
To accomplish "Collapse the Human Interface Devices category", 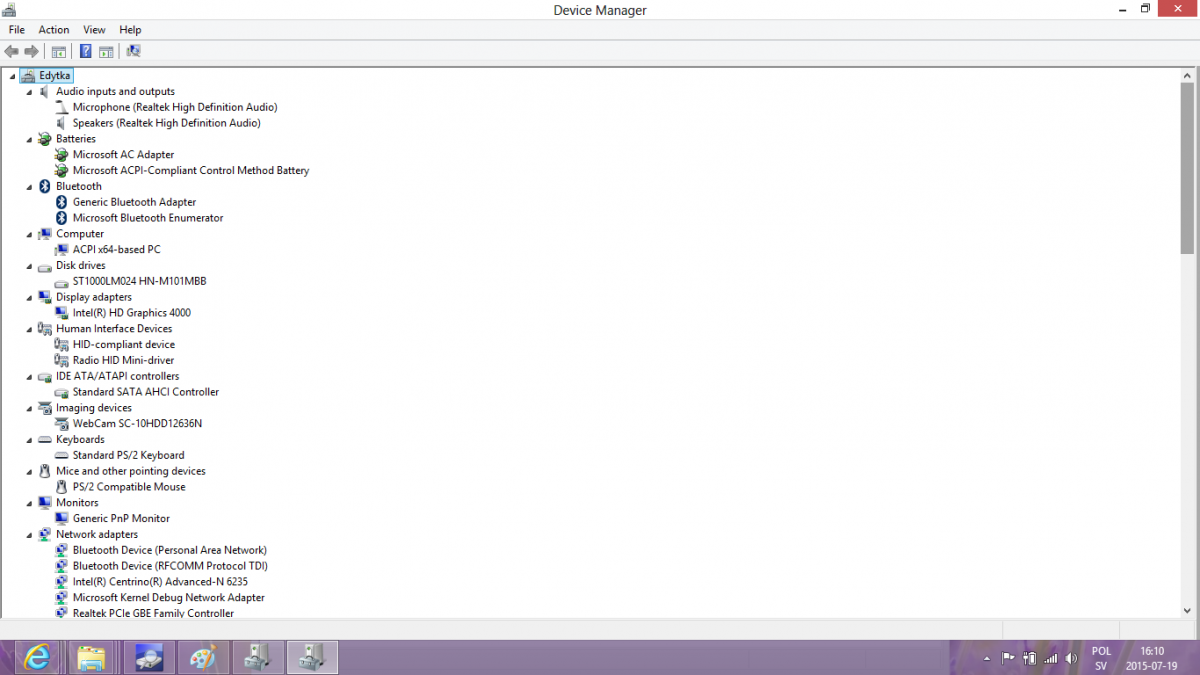I will click(30, 329).
